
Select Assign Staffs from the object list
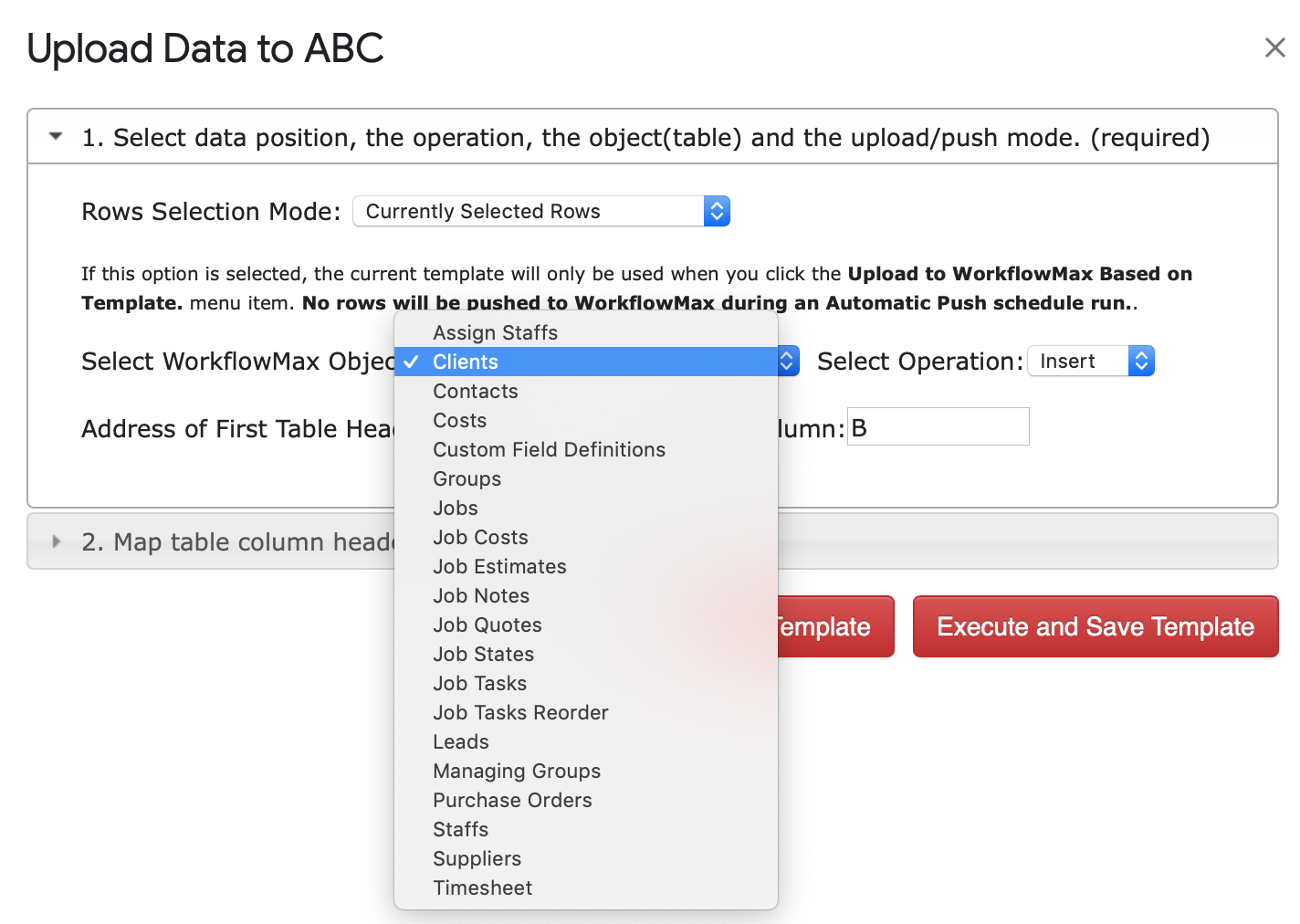pyautogui.click(x=586, y=332)
